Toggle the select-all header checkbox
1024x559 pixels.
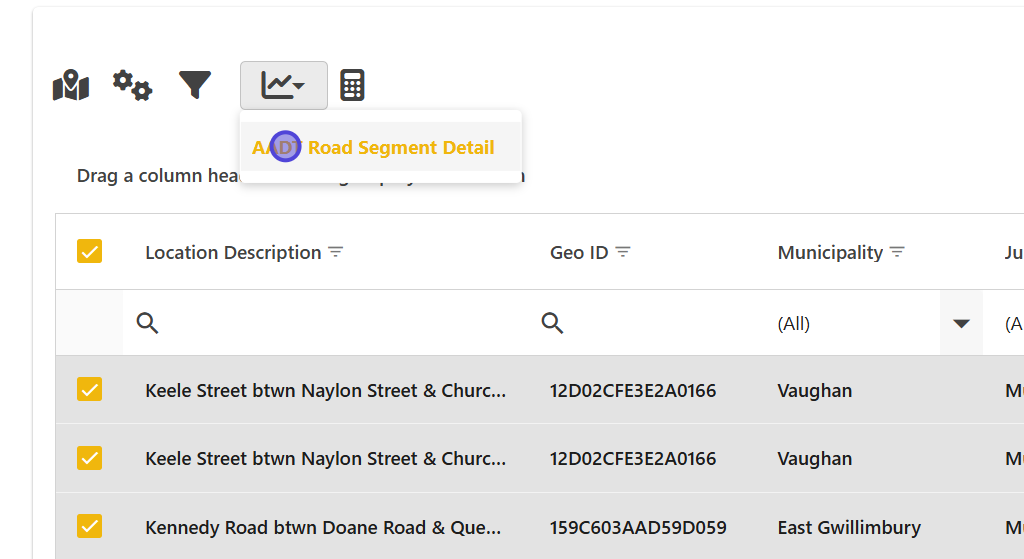pyautogui.click(x=90, y=251)
